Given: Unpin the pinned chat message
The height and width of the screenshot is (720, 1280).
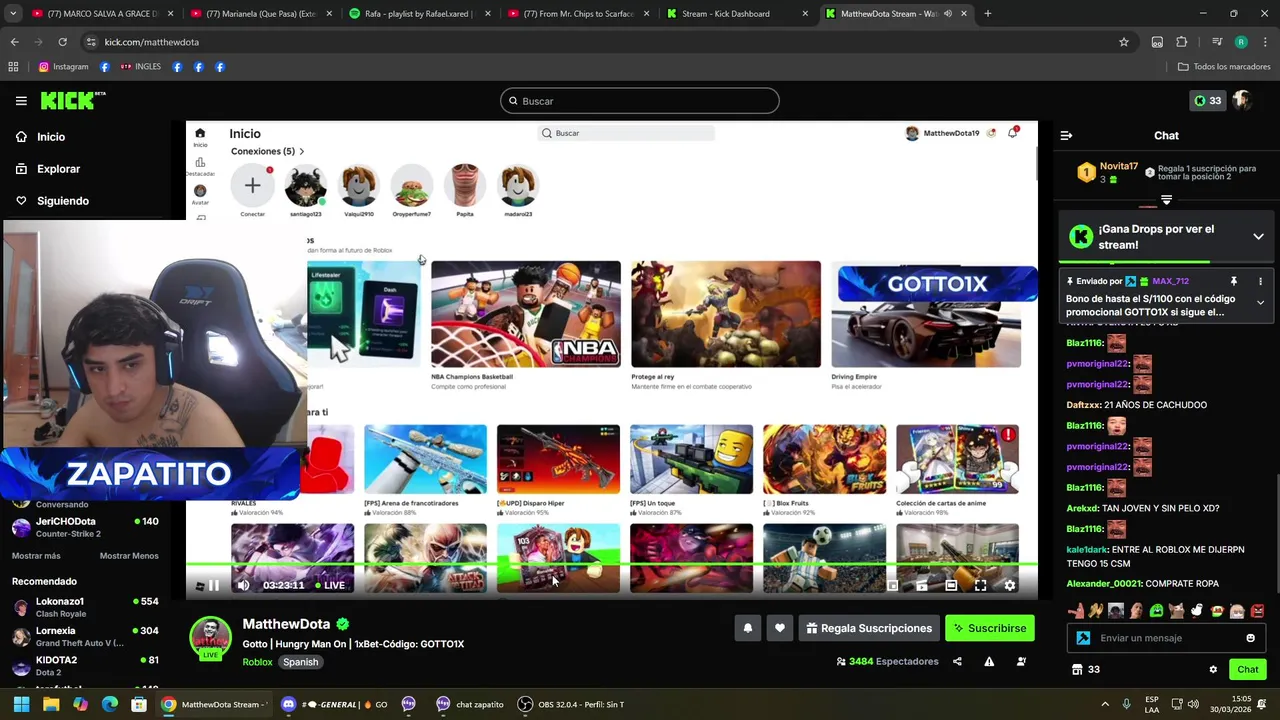Looking at the screenshot, I should 1233,282.
